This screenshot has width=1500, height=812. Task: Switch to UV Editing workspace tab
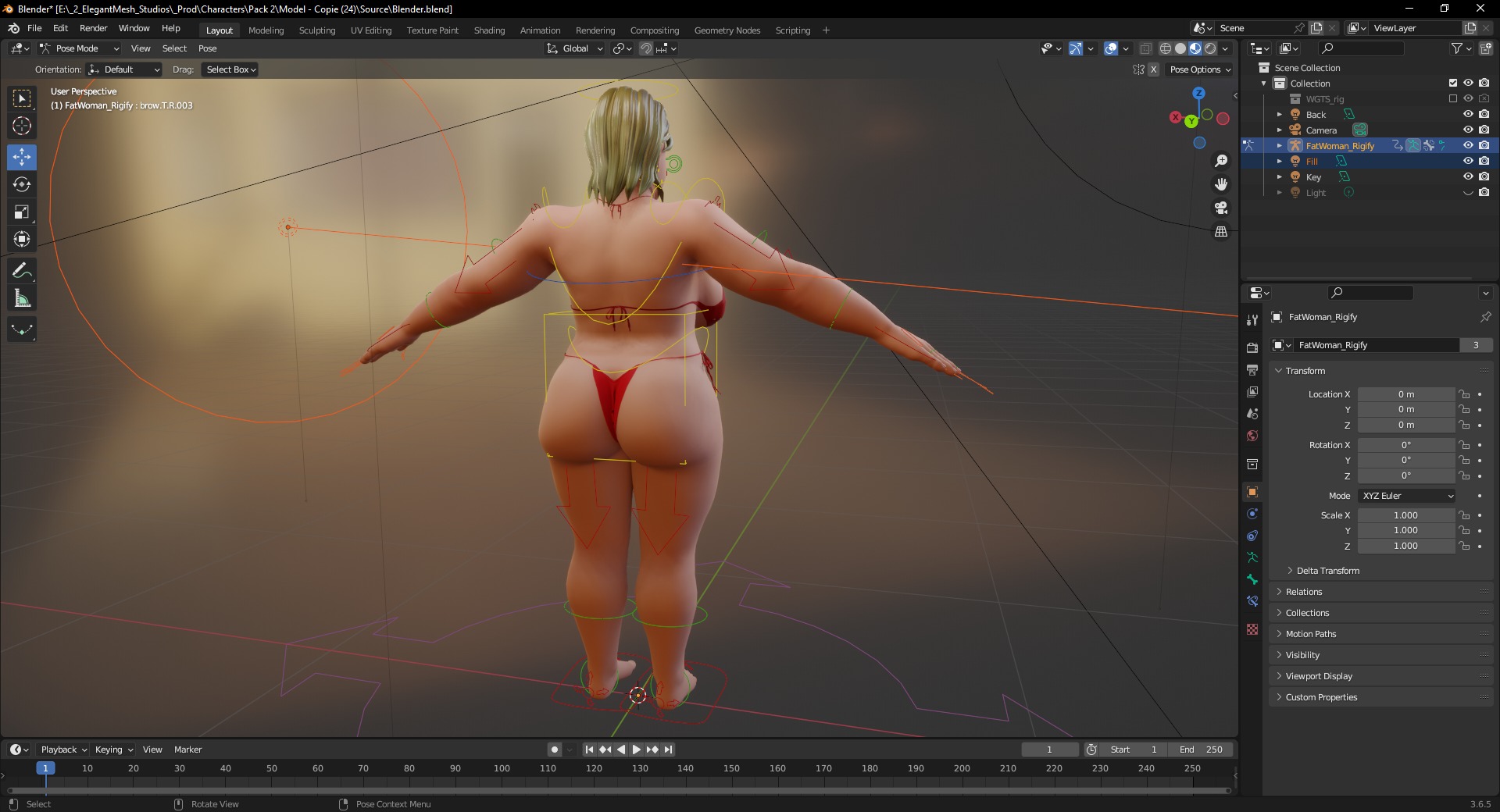(371, 30)
